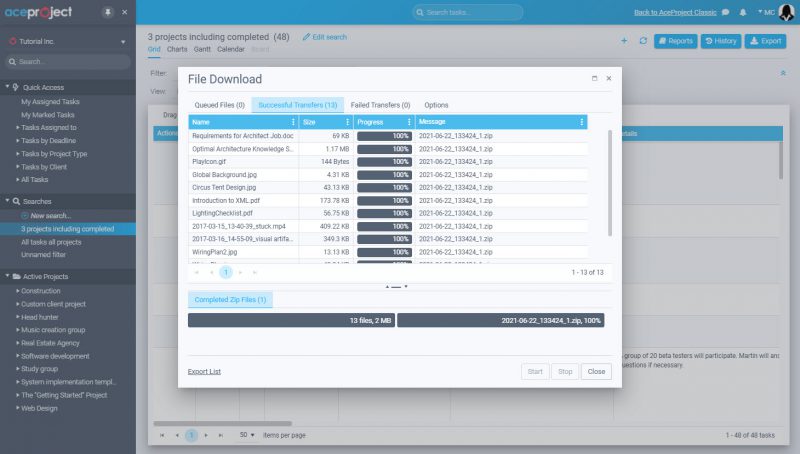Open the Tutorial Inc. account dropdown
The image size is (800, 454).
tap(123, 42)
